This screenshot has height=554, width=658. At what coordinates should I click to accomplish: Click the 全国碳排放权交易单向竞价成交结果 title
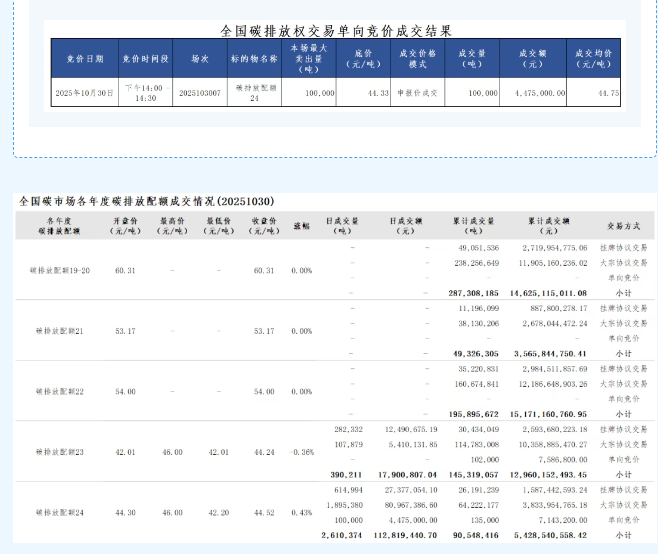[x=335, y=30]
